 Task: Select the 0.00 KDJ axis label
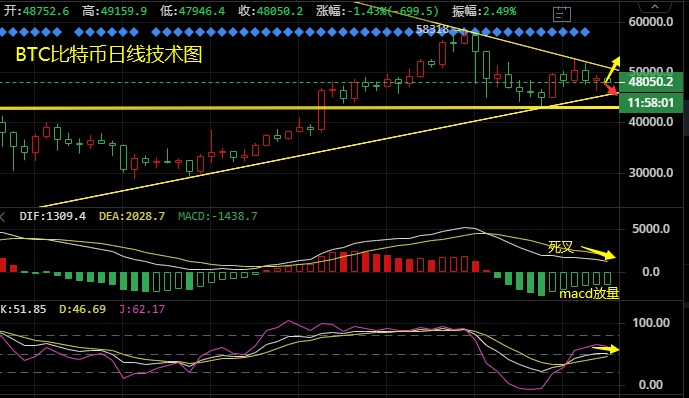[651, 385]
